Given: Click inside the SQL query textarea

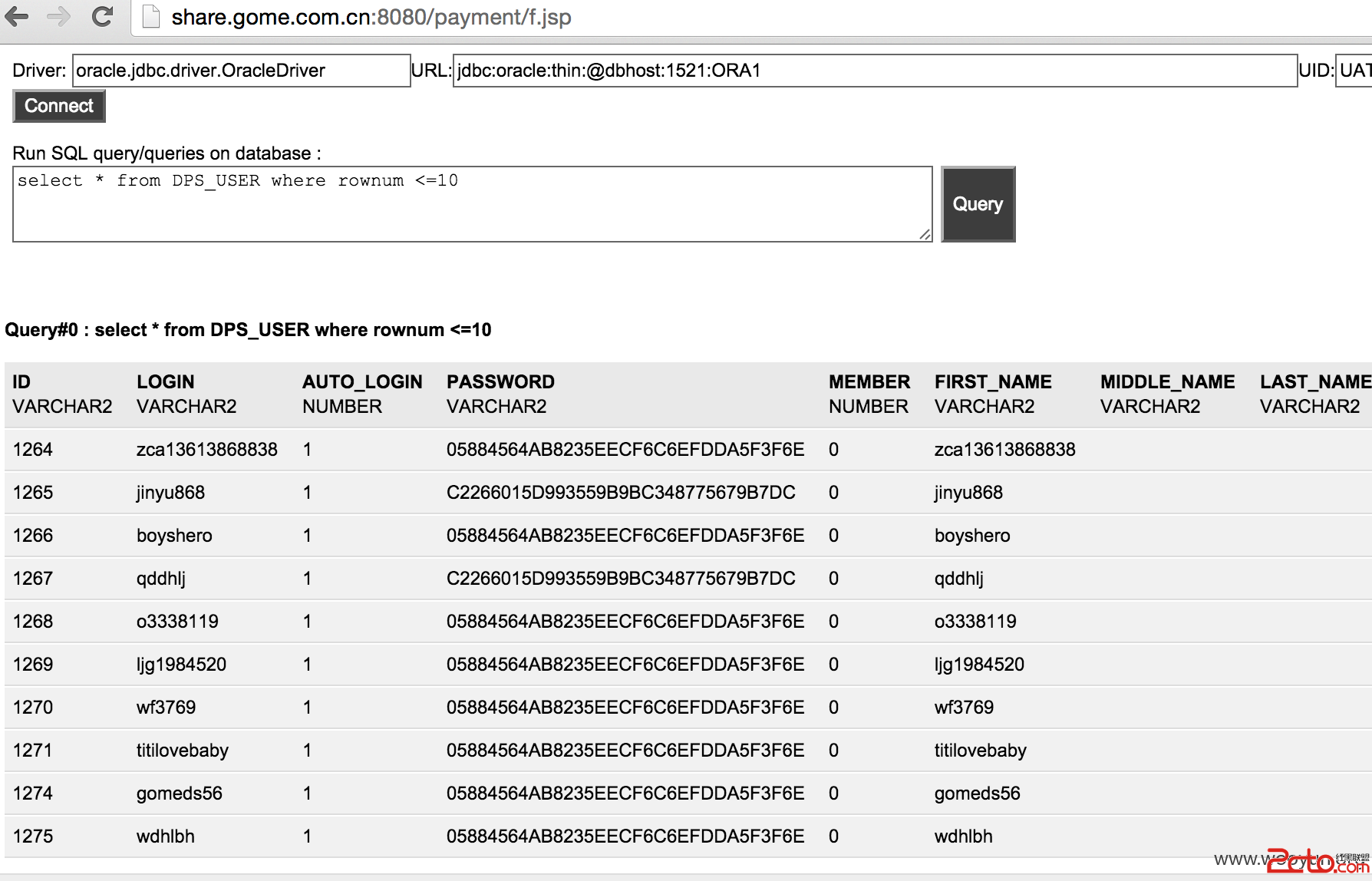Looking at the screenshot, I should [473, 204].
